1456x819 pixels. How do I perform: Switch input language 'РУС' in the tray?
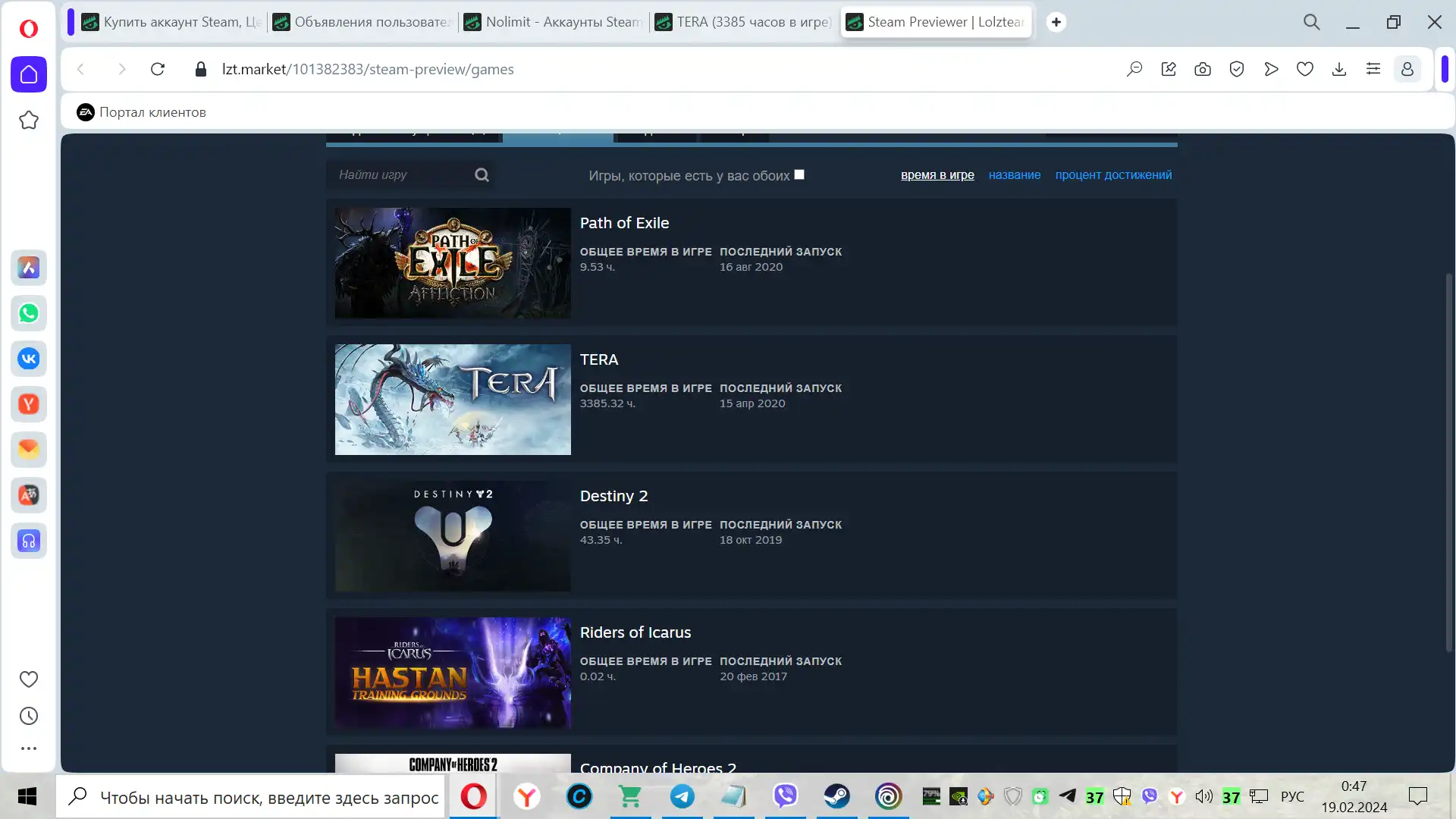pyautogui.click(x=1293, y=797)
